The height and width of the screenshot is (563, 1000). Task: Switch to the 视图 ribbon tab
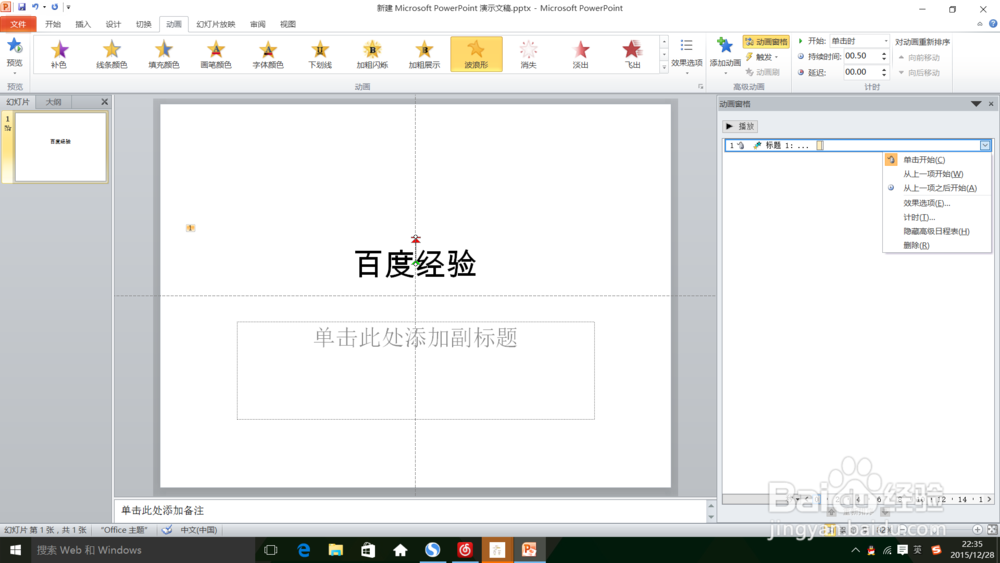pyautogui.click(x=288, y=24)
